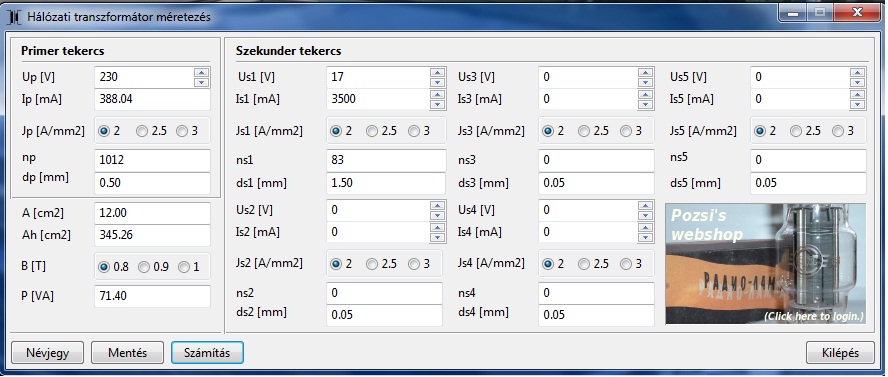Decrease Is5 [mA] with the down arrow
The width and height of the screenshot is (888, 377).
[x=857, y=105]
